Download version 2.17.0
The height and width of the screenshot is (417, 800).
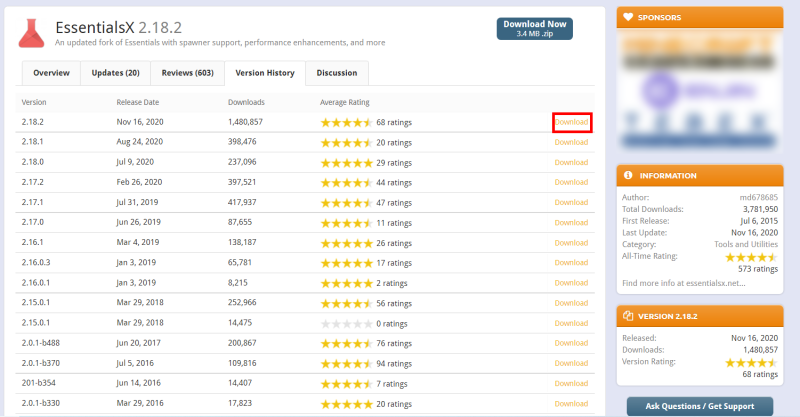(x=571, y=223)
